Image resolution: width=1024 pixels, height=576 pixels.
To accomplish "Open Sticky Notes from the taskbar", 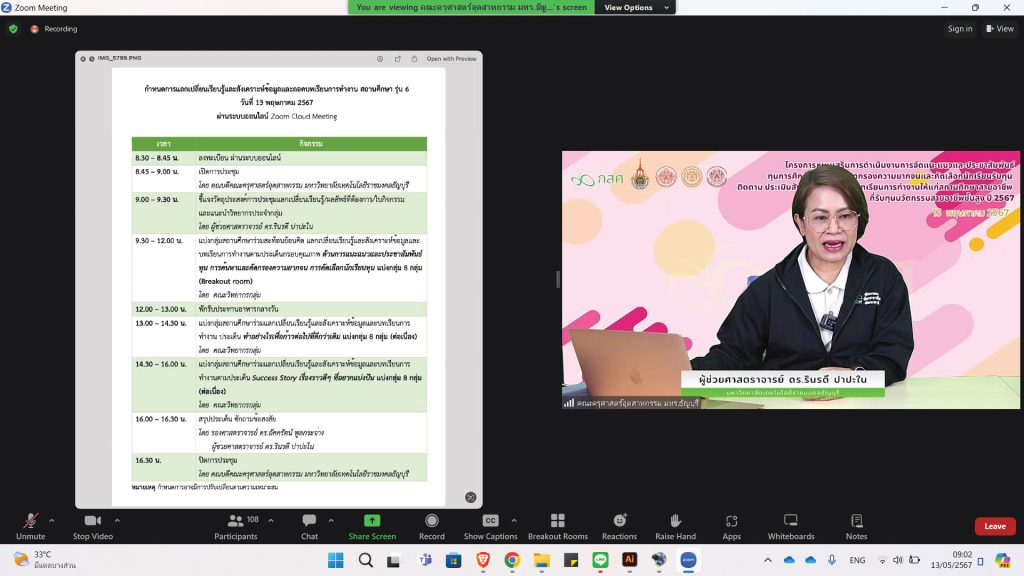I will click(571, 560).
